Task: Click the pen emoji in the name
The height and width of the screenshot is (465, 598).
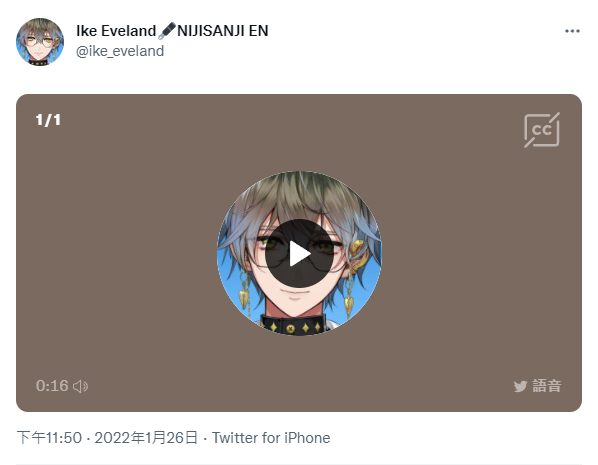Action: pyautogui.click(x=167, y=31)
